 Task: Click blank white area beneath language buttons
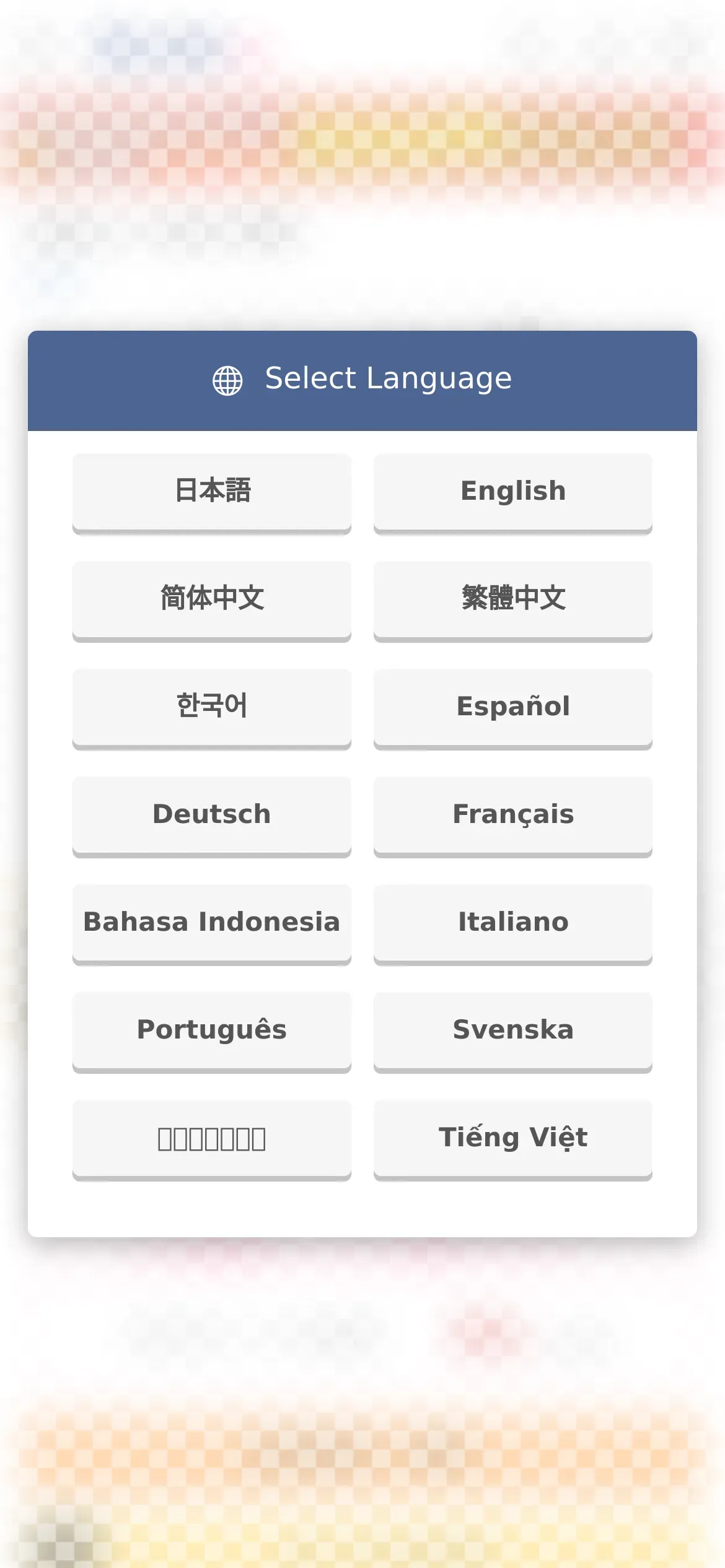(x=362, y=1209)
